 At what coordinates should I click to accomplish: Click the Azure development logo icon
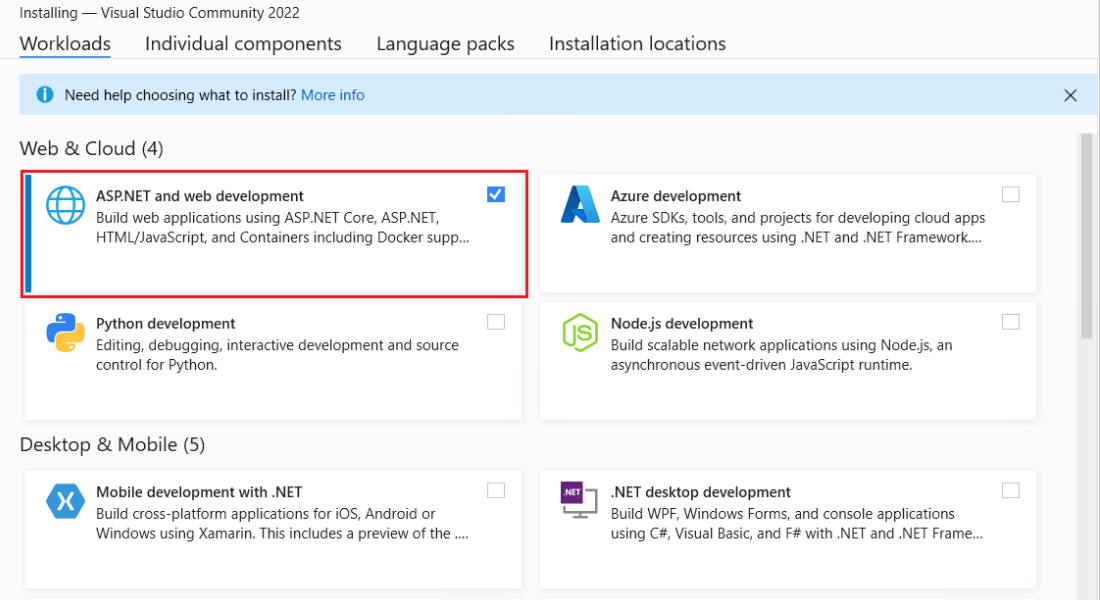pyautogui.click(x=580, y=204)
